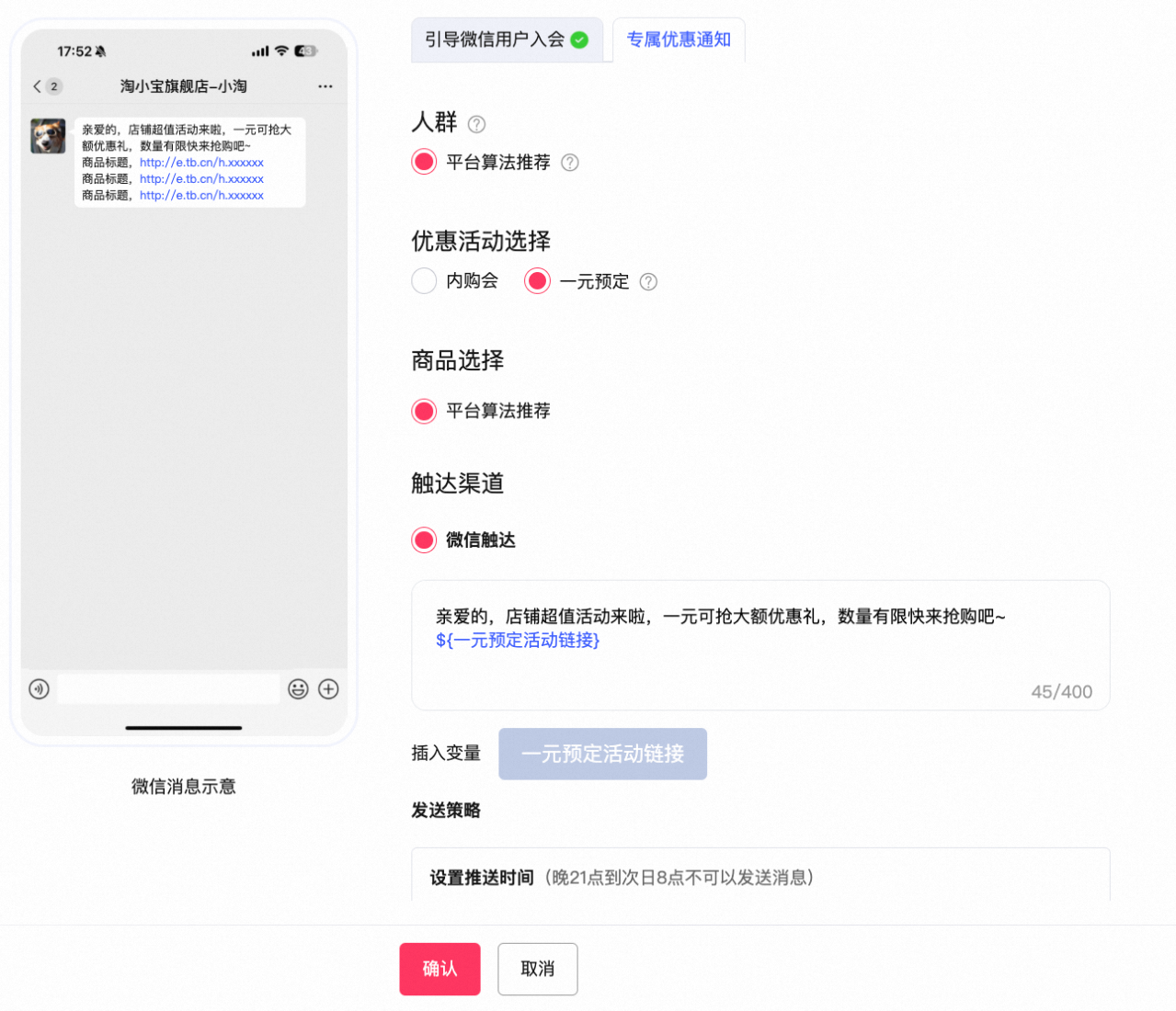Select the 内购会 radio option

coord(424,281)
